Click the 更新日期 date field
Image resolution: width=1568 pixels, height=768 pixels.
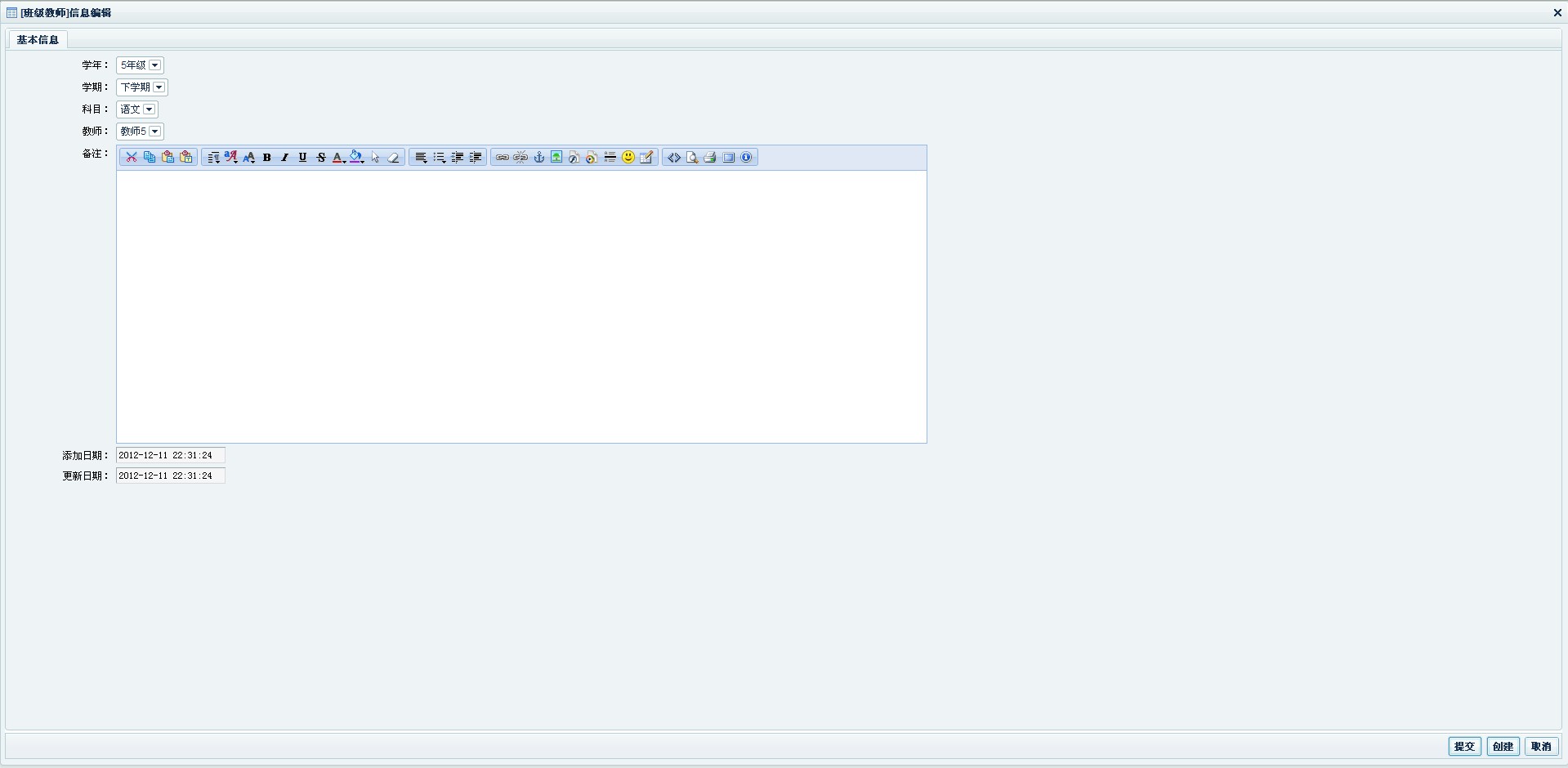tap(170, 476)
